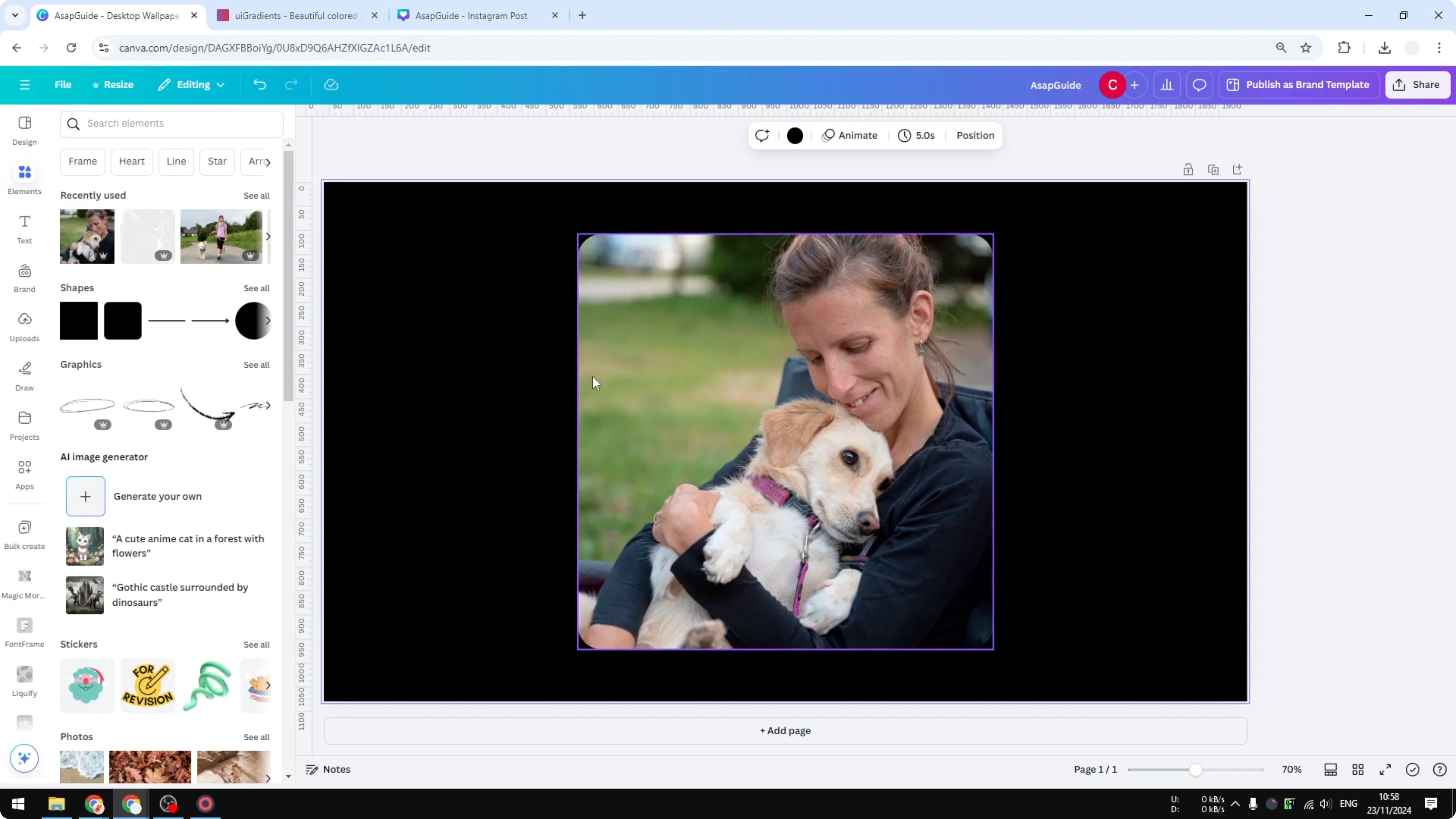Undo the last action
This screenshot has width=1456, height=819.
[260, 85]
